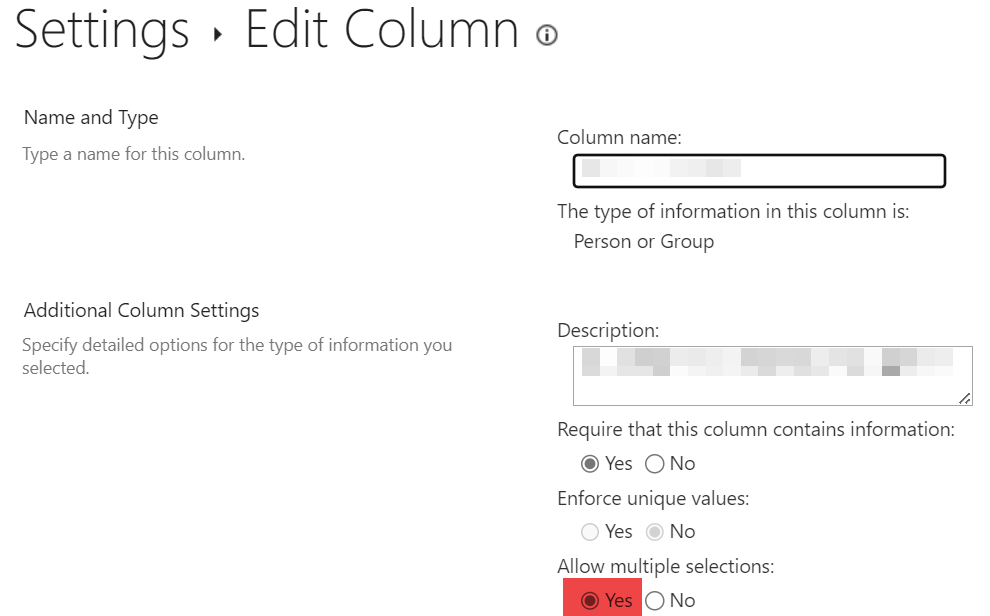Click the Column name label
This screenshot has width=990, height=616.
(618, 138)
